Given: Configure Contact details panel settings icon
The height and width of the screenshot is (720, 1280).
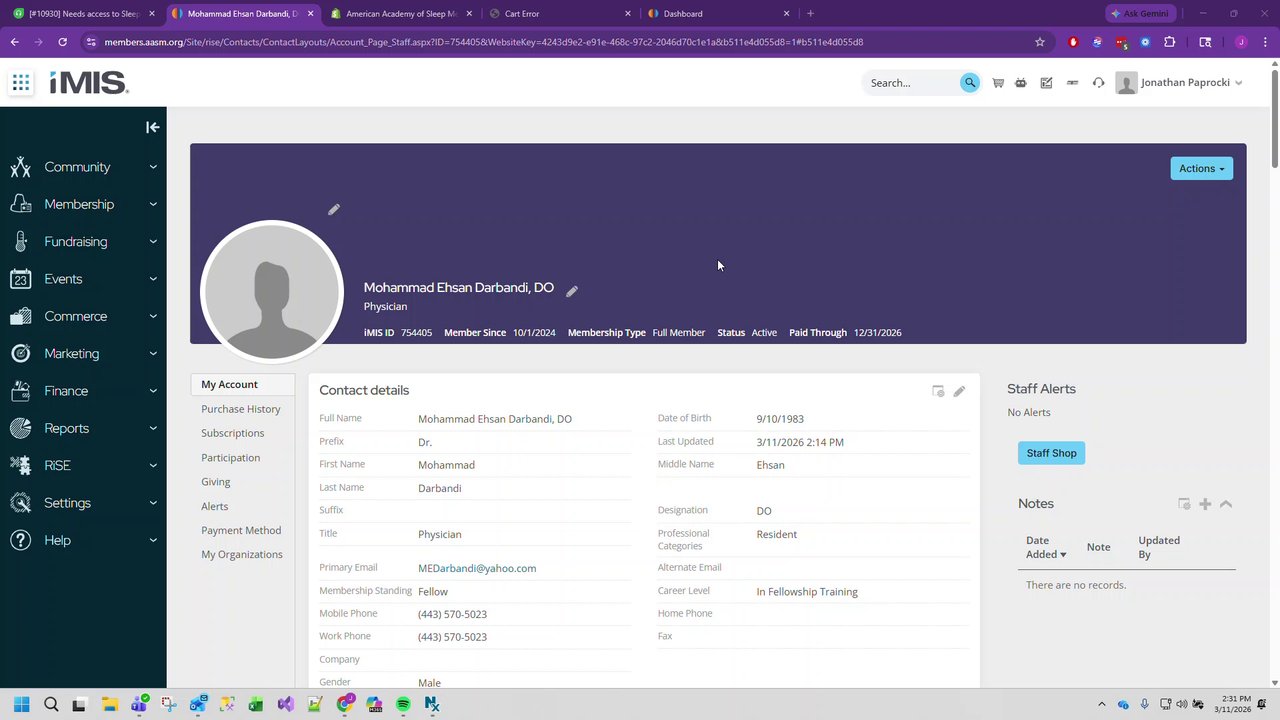Looking at the screenshot, I should [938, 391].
